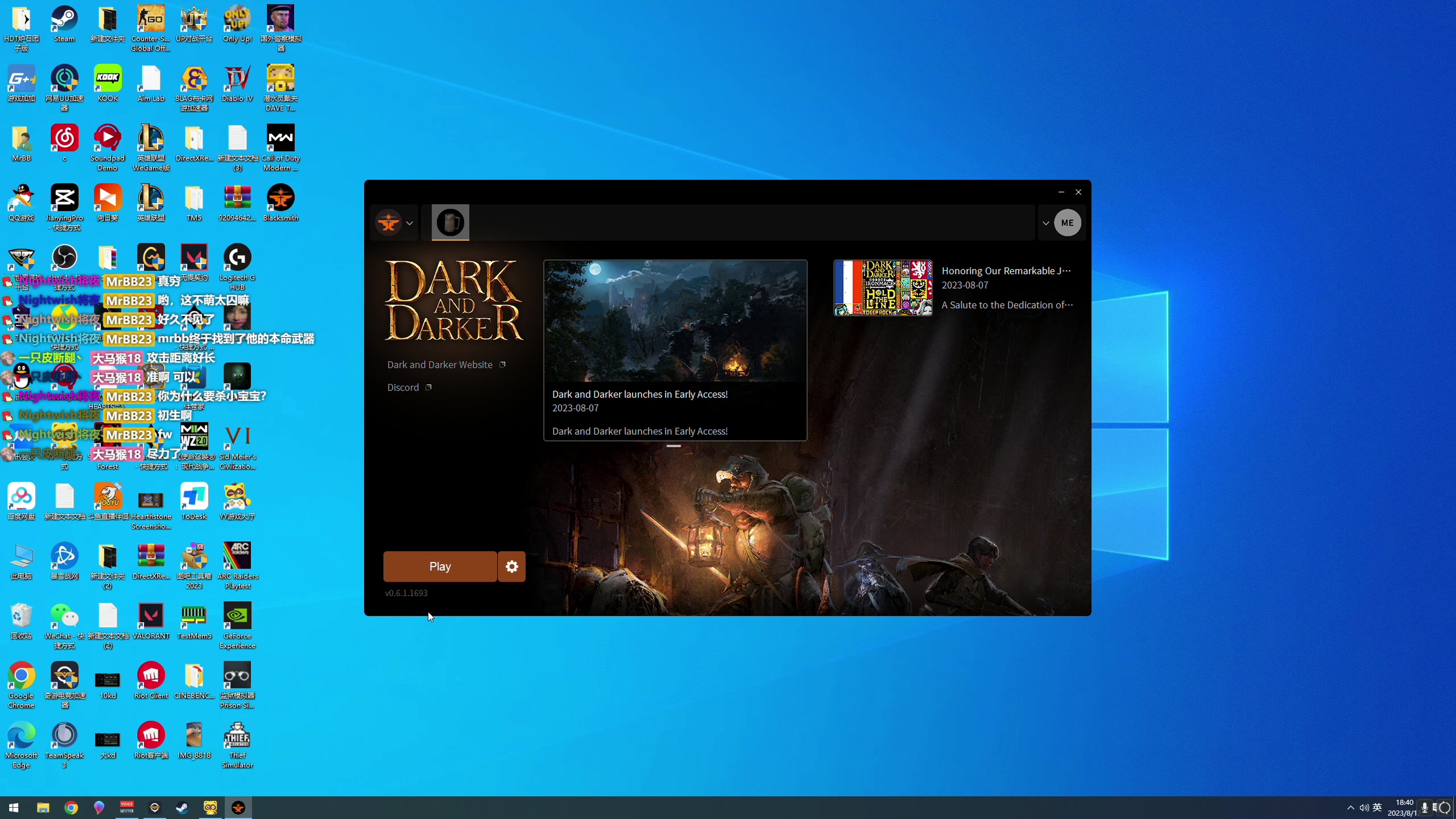Open Early Access launch news card image
Screen dimensions: 1456x819
click(x=675, y=321)
